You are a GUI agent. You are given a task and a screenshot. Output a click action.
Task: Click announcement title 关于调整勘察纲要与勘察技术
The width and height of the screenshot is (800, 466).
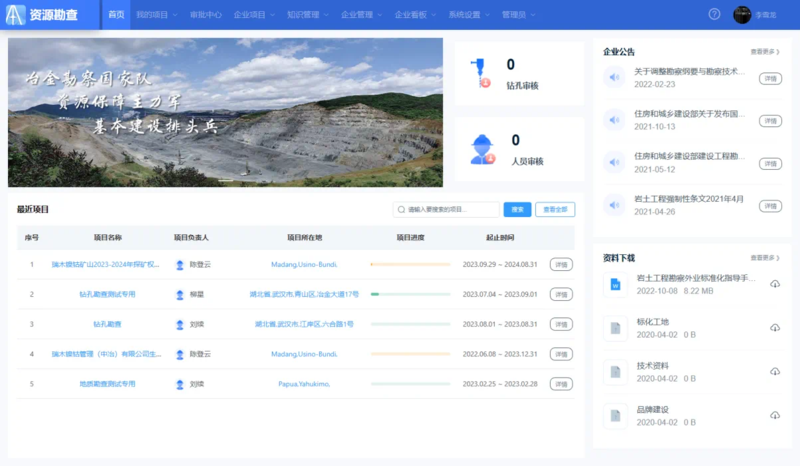689,71
